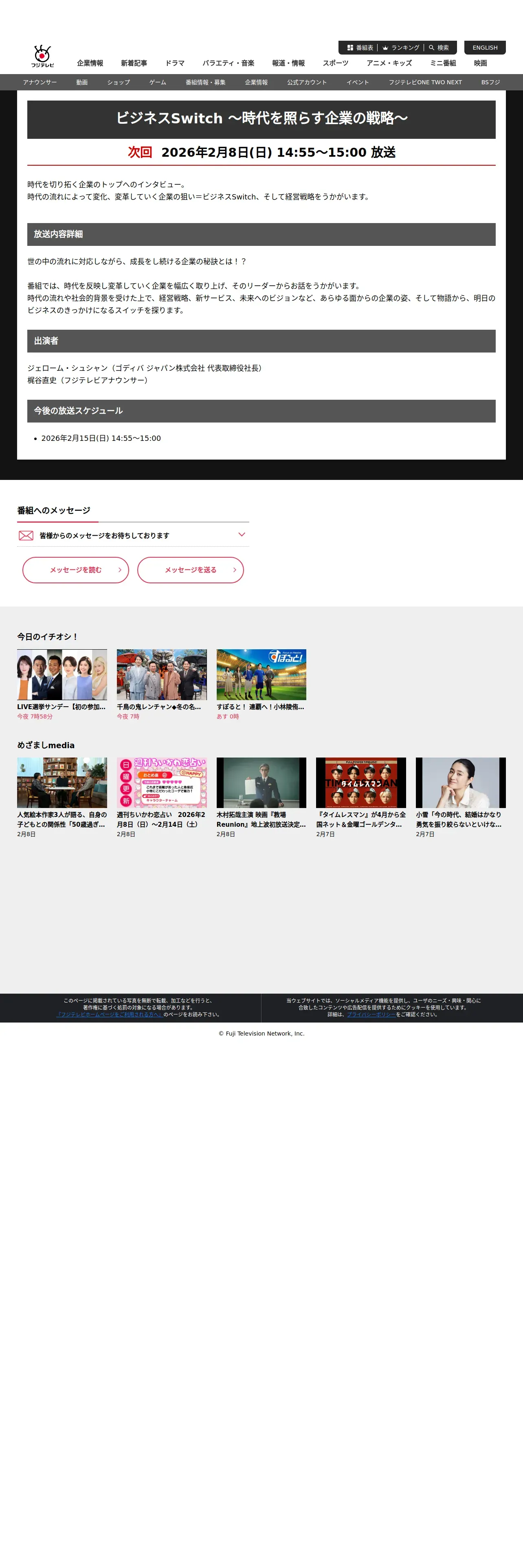Open the 報道・情報 menu item

pos(289,64)
